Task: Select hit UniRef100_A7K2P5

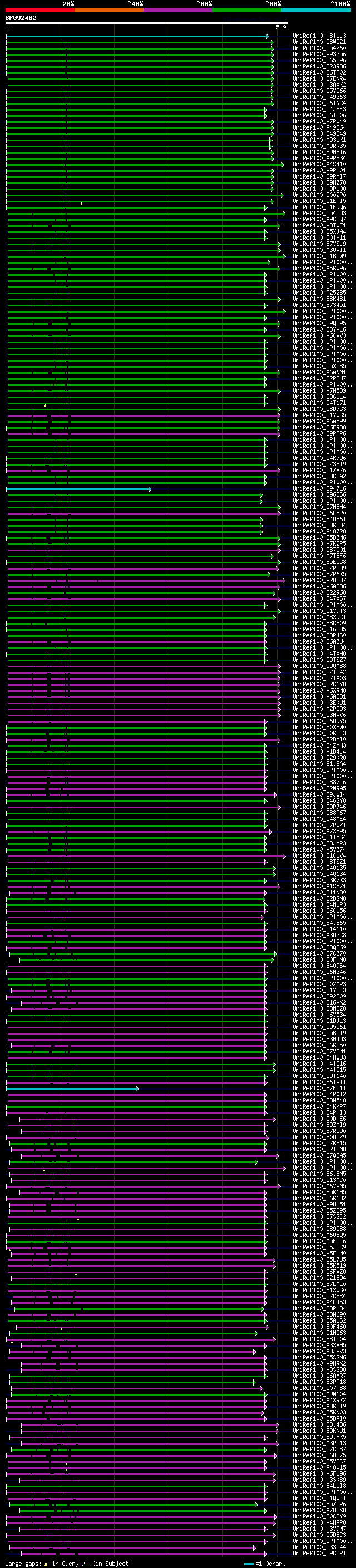Action: click(319, 543)
